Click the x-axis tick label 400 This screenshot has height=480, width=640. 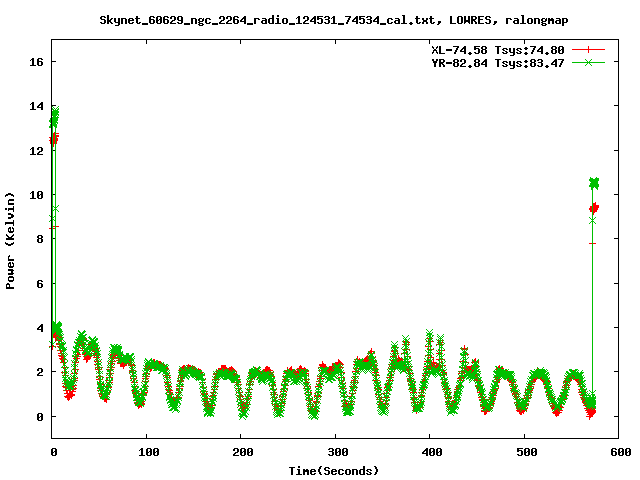tap(432, 452)
